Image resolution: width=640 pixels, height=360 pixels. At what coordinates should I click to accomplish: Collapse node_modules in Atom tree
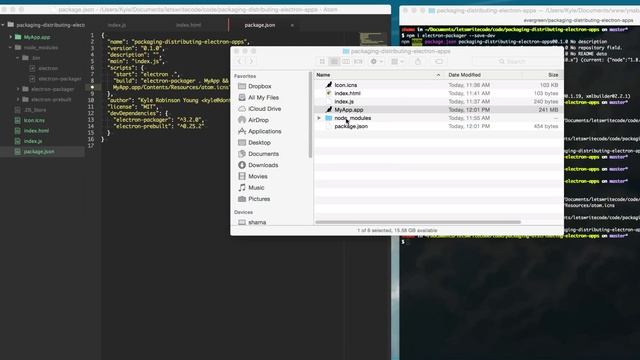[x=11, y=47]
